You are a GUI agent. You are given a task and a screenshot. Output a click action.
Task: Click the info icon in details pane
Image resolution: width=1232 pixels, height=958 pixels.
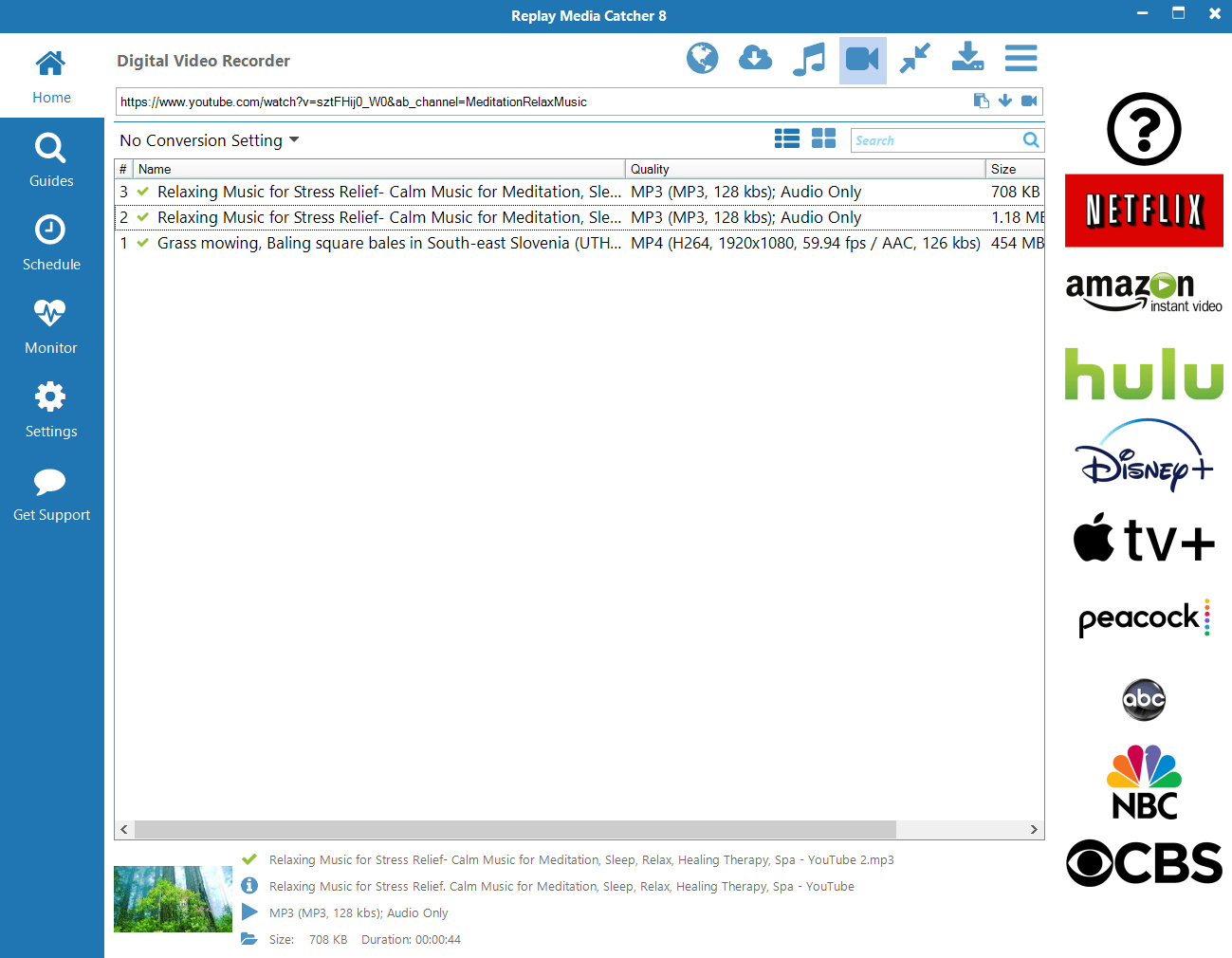(x=249, y=886)
